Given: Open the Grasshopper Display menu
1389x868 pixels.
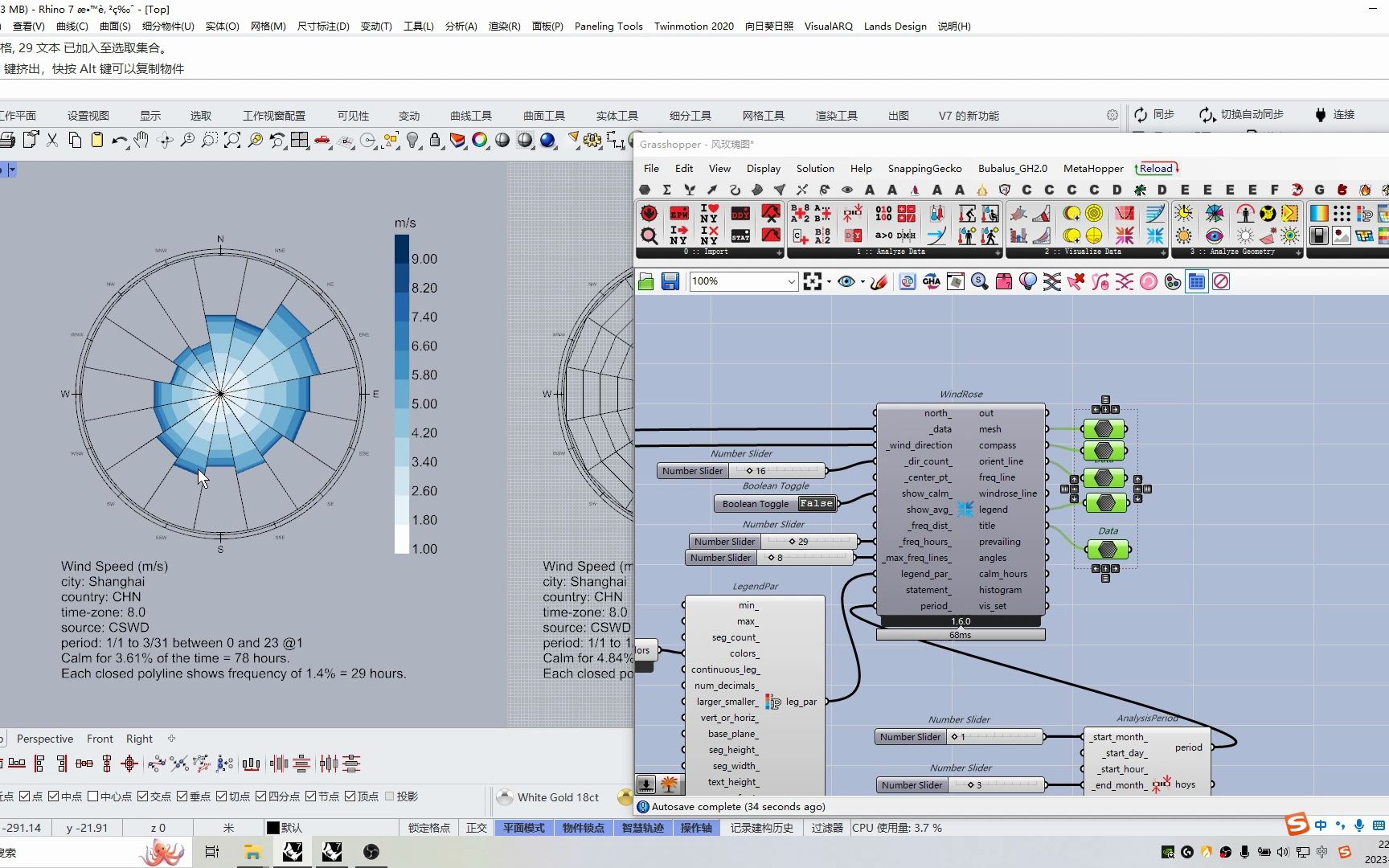Looking at the screenshot, I should (x=763, y=169).
